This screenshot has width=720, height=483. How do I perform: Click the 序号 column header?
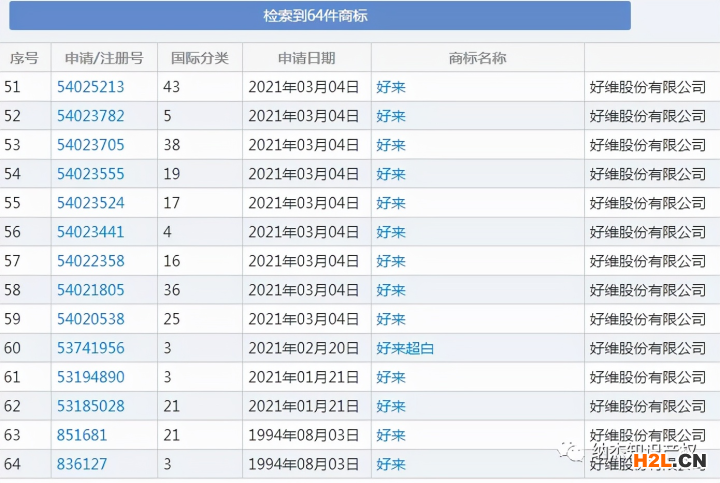[x=24, y=58]
